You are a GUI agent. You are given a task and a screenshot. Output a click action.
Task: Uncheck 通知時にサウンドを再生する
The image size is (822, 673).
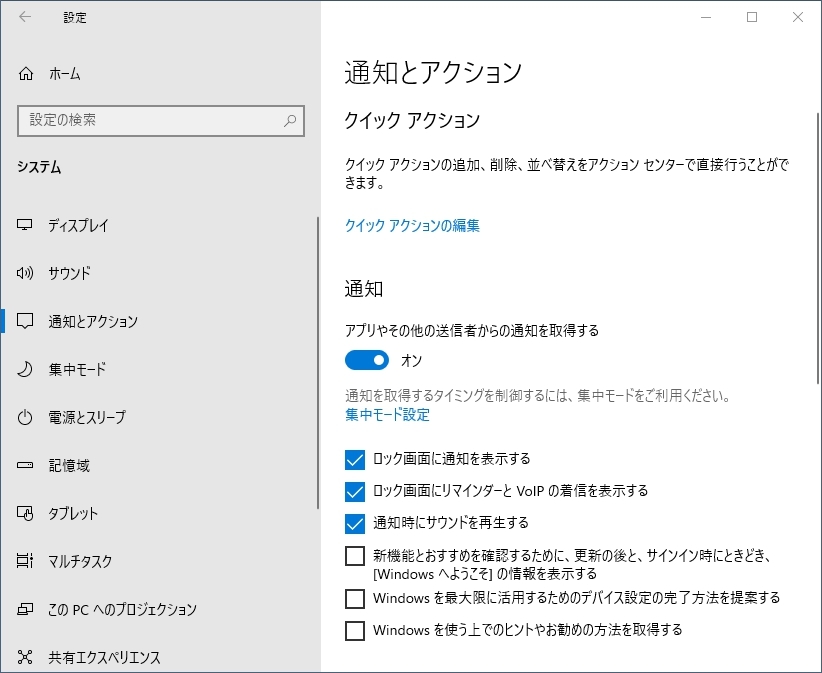point(355,524)
